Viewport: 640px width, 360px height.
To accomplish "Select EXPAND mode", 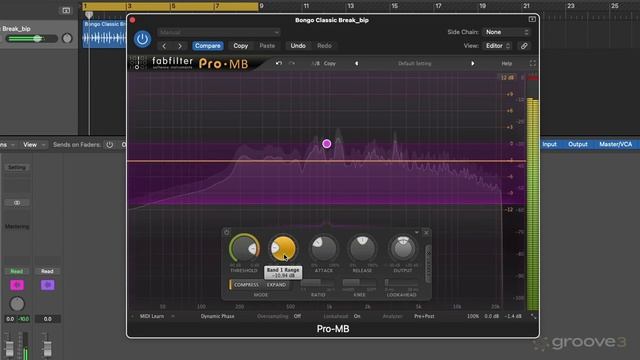I will [276, 285].
